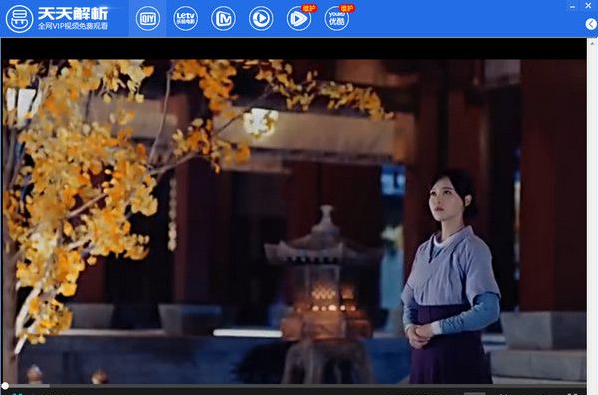Collapse the side panel with the chevron arrow

click(x=591, y=24)
